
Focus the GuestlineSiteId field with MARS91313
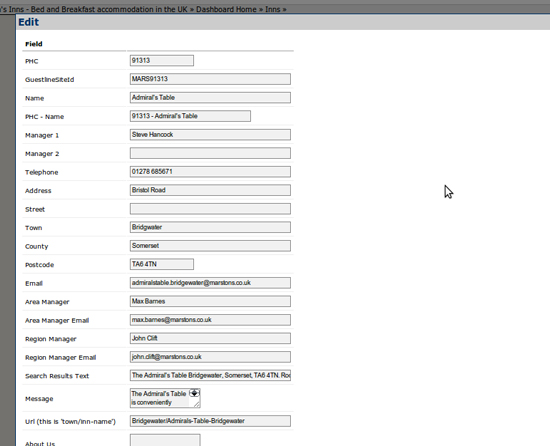210,79
